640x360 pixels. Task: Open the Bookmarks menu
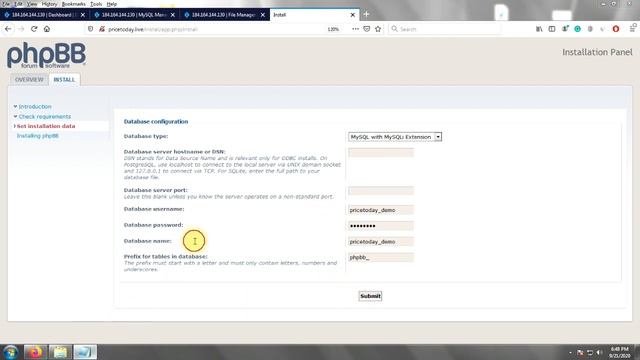pyautogui.click(x=73, y=4)
